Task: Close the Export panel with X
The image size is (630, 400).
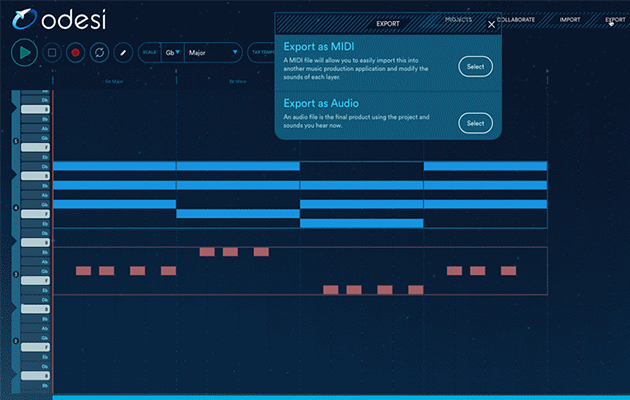Action: 491,24
